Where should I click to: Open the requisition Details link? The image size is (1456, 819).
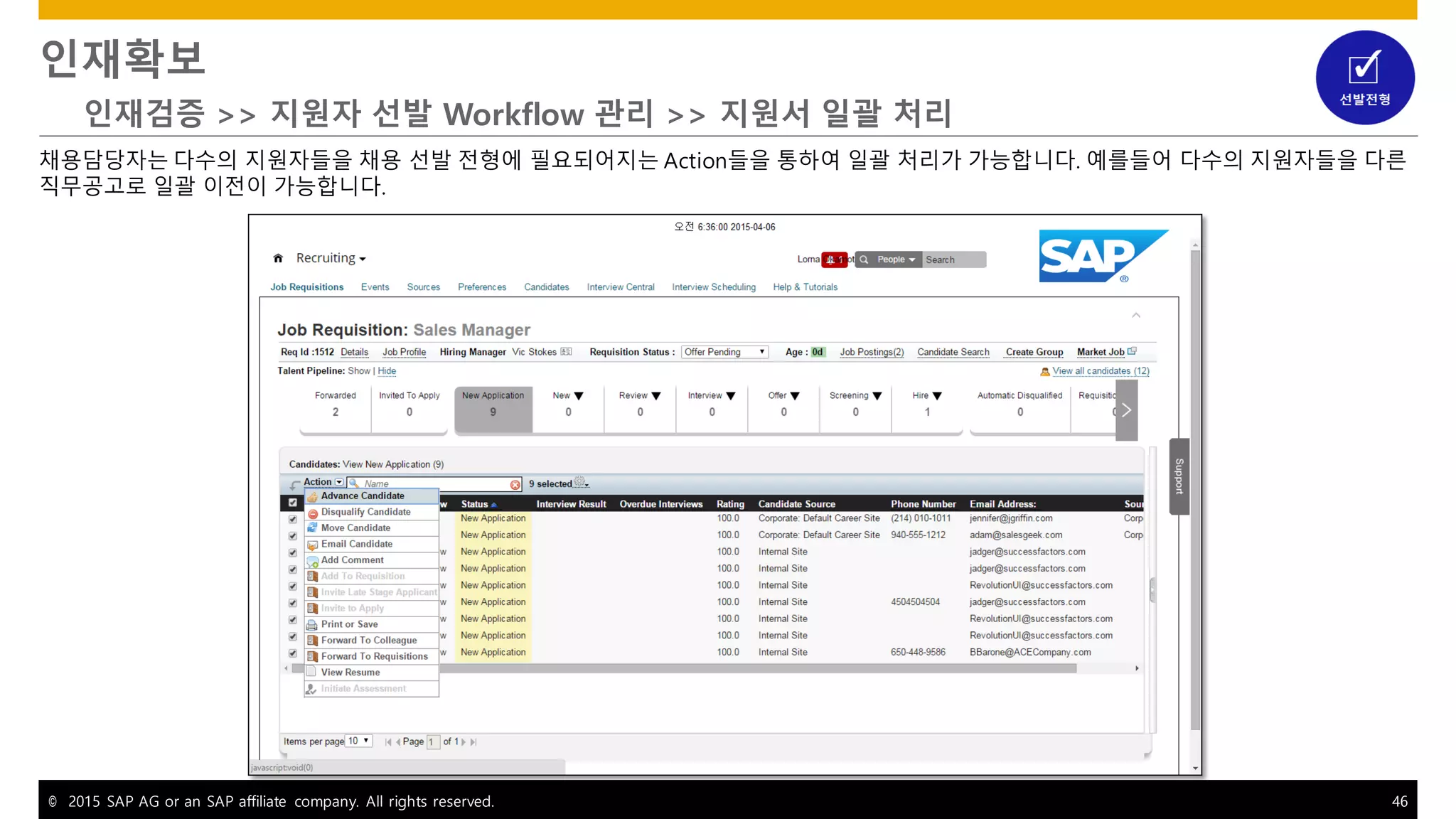[354, 352]
